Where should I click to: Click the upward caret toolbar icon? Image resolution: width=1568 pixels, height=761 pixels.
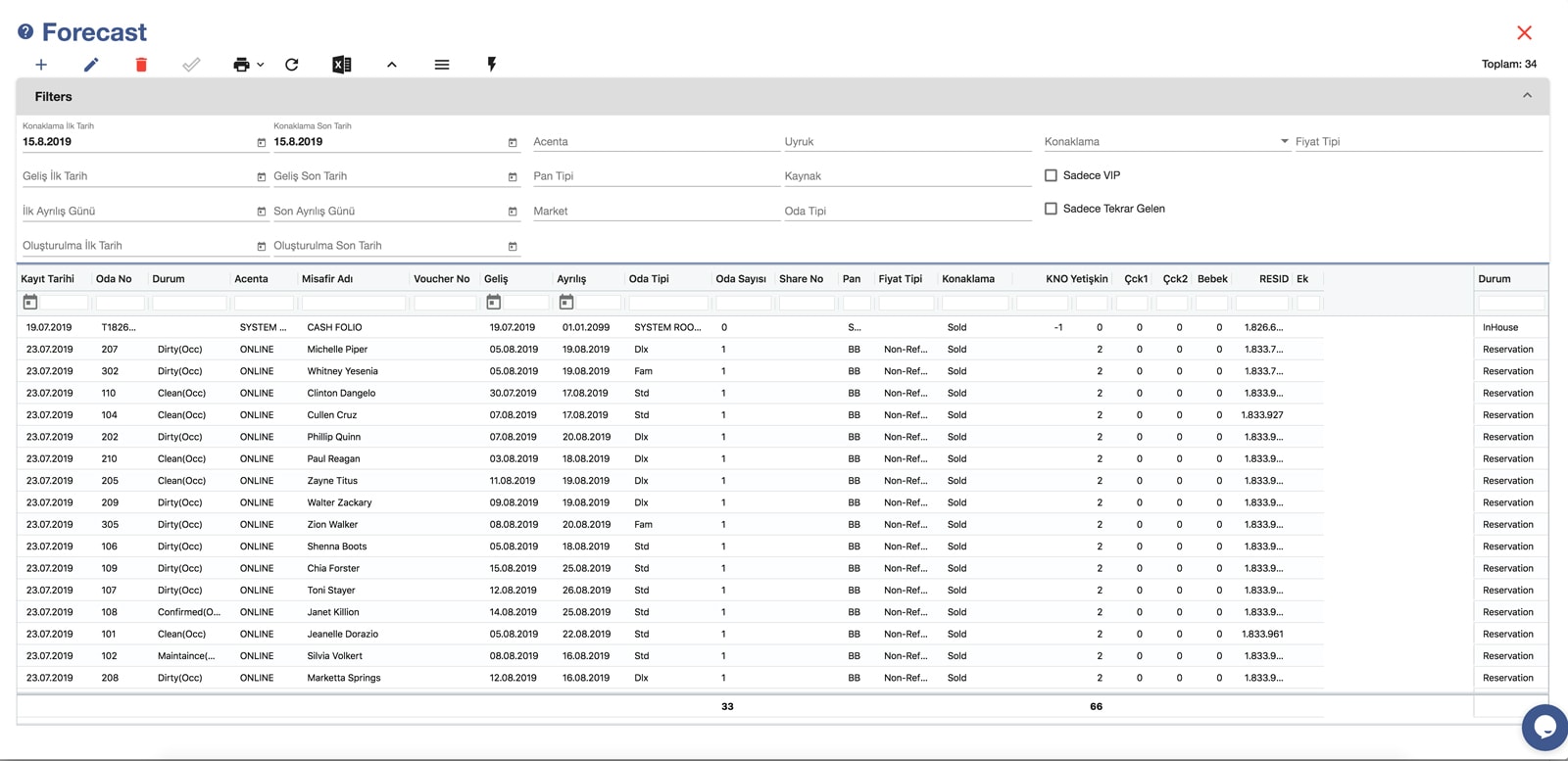[392, 65]
